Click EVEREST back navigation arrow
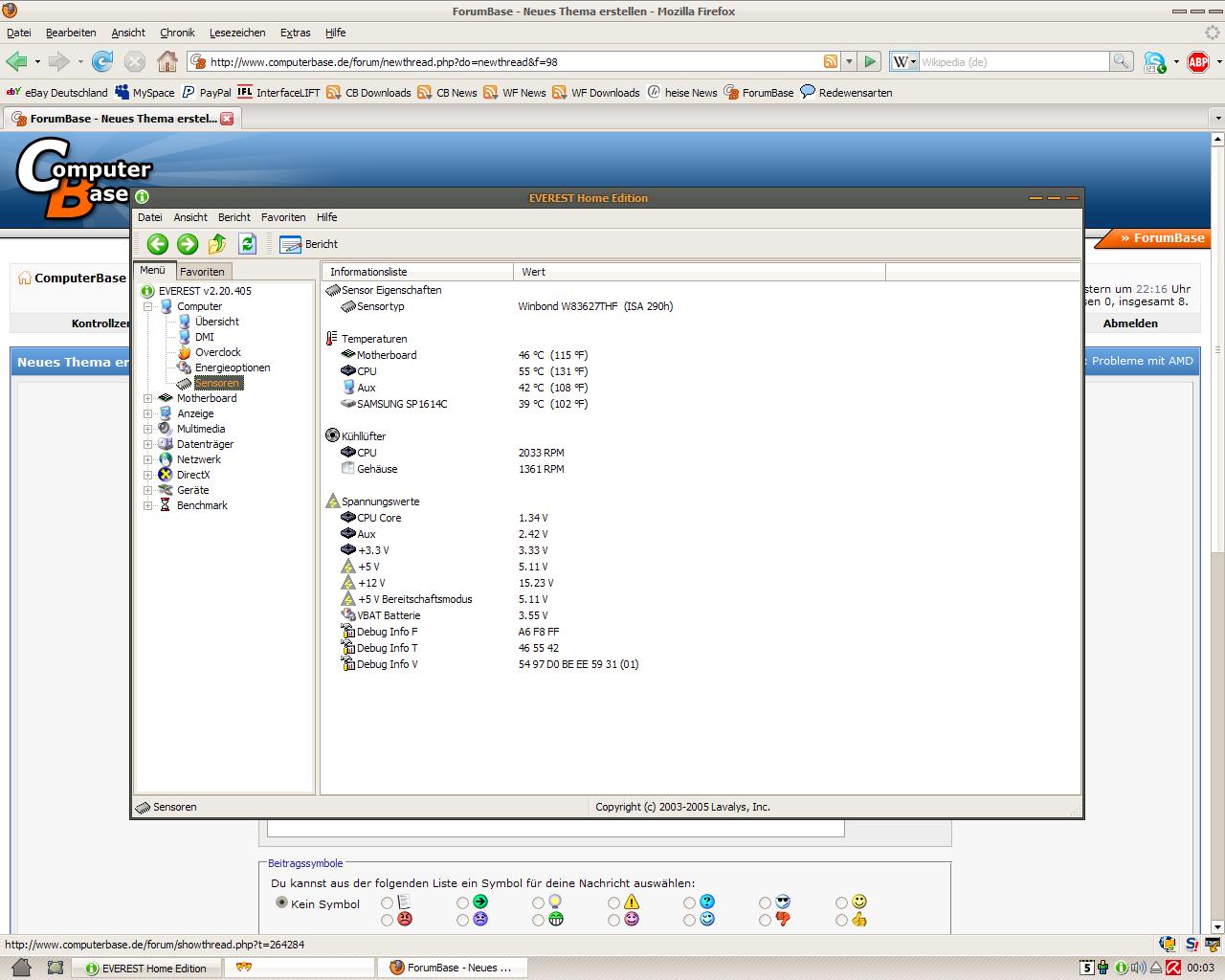The height and width of the screenshot is (980, 1225). click(x=158, y=244)
